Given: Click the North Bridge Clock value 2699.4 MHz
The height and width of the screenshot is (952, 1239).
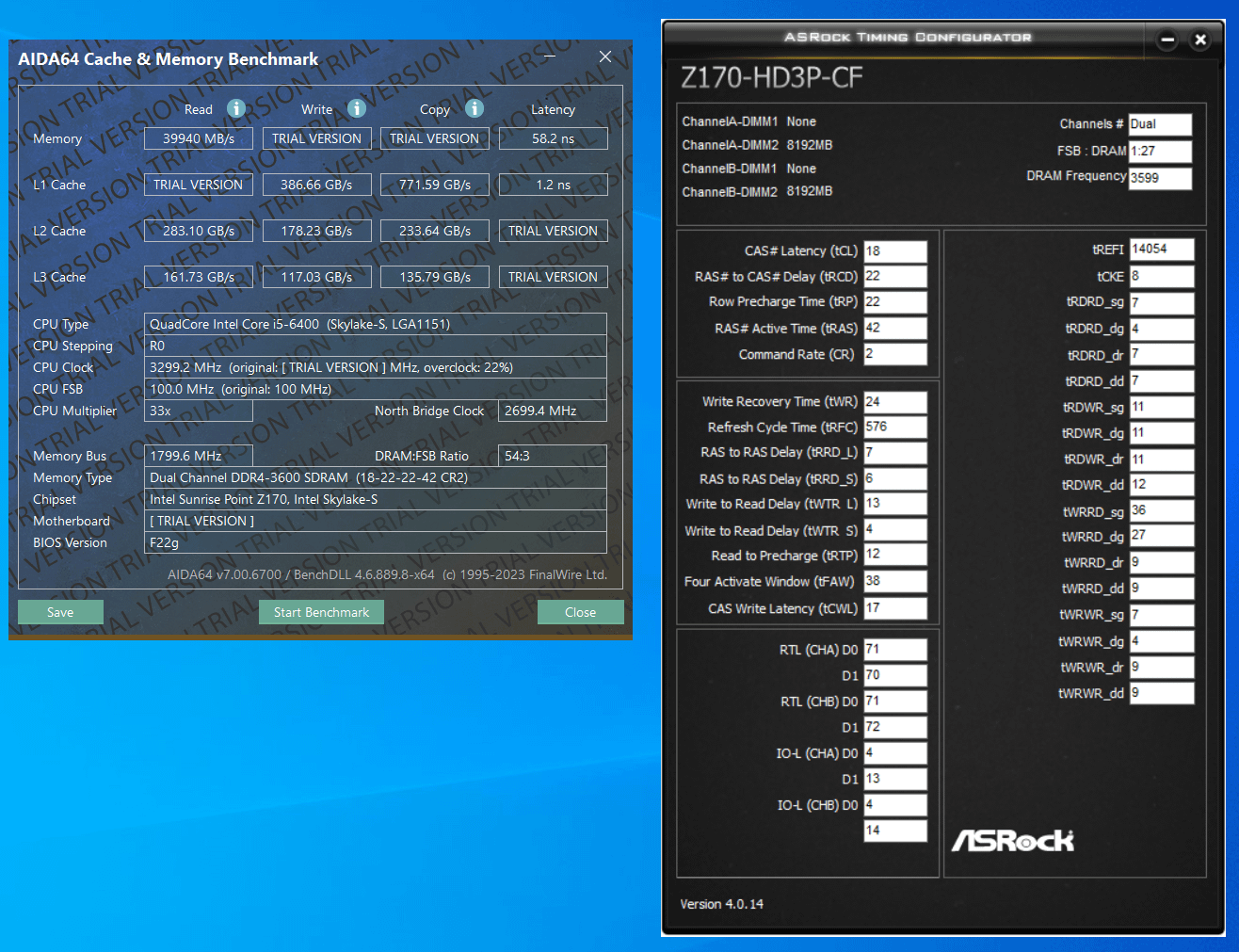Looking at the screenshot, I should click(x=553, y=411).
